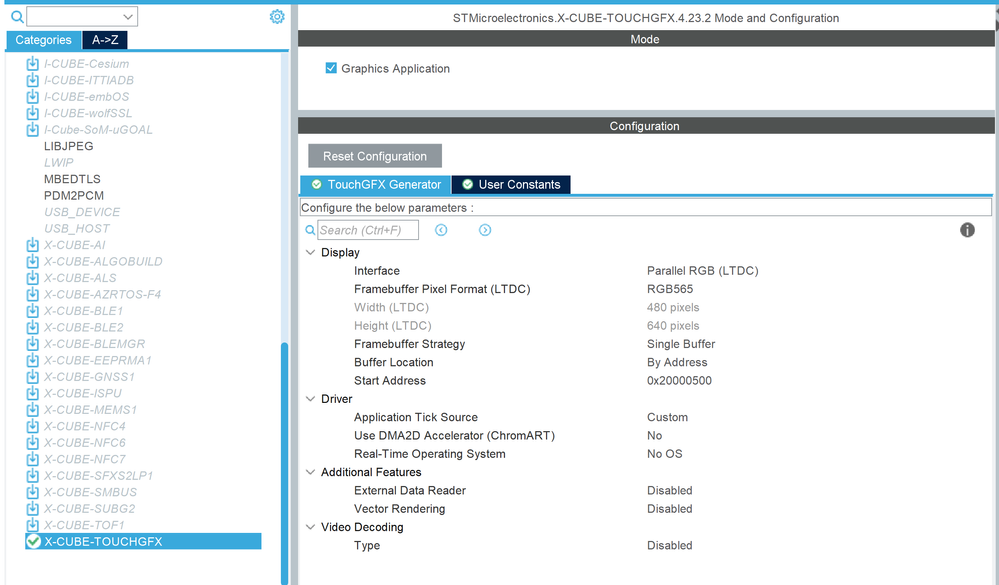Go to next search result arrow
Screen dimensions: 999x585
click(485, 230)
